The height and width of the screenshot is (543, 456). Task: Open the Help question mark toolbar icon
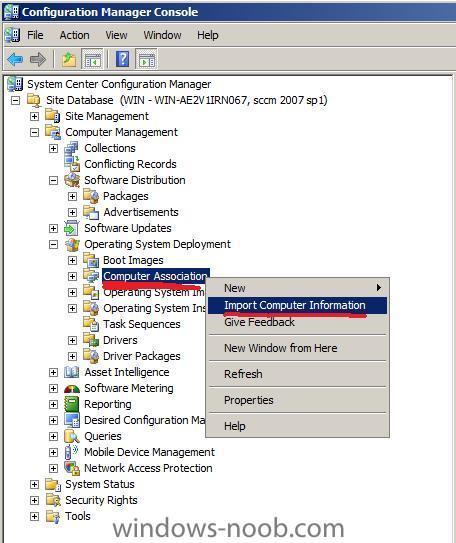pyautogui.click(x=123, y=59)
